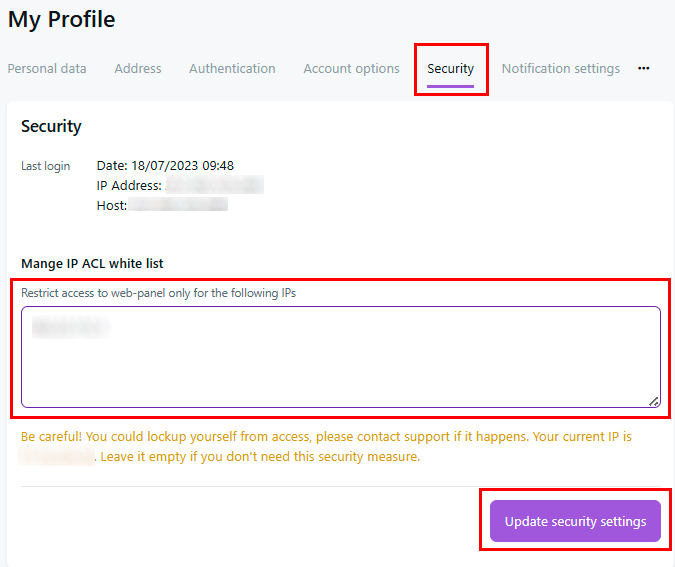Click the blurred current IP in warning
The width and height of the screenshot is (675, 567).
coord(57,457)
